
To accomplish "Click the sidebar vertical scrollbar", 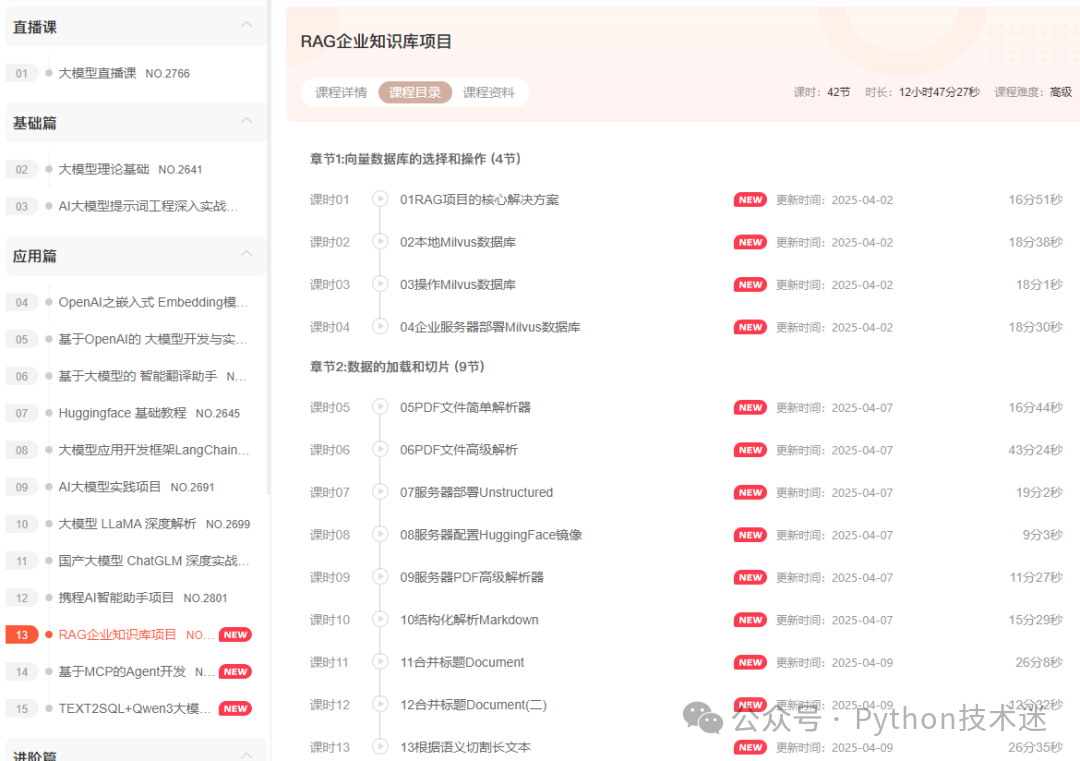I will tap(268, 248).
